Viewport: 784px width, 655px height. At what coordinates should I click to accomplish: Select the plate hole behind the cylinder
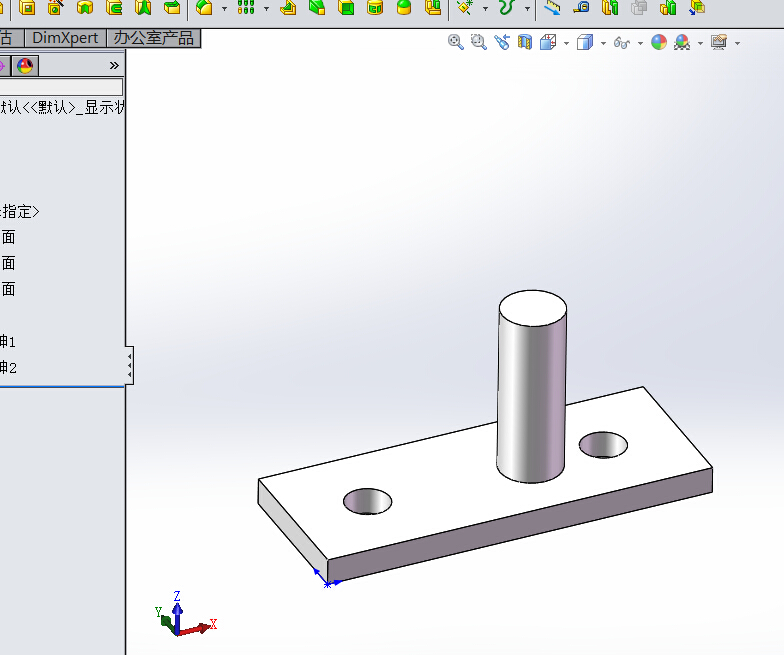click(x=604, y=445)
